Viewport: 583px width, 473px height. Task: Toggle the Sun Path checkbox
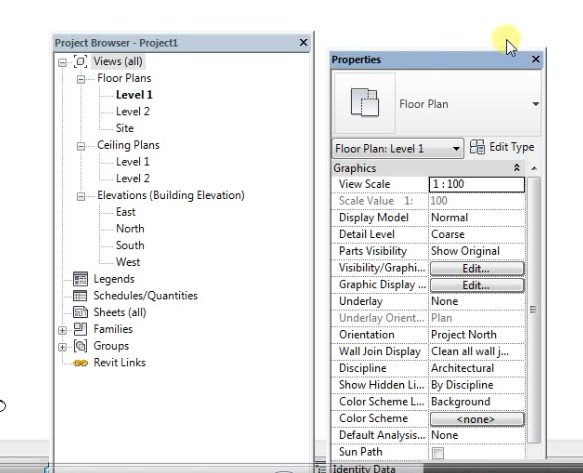click(438, 453)
